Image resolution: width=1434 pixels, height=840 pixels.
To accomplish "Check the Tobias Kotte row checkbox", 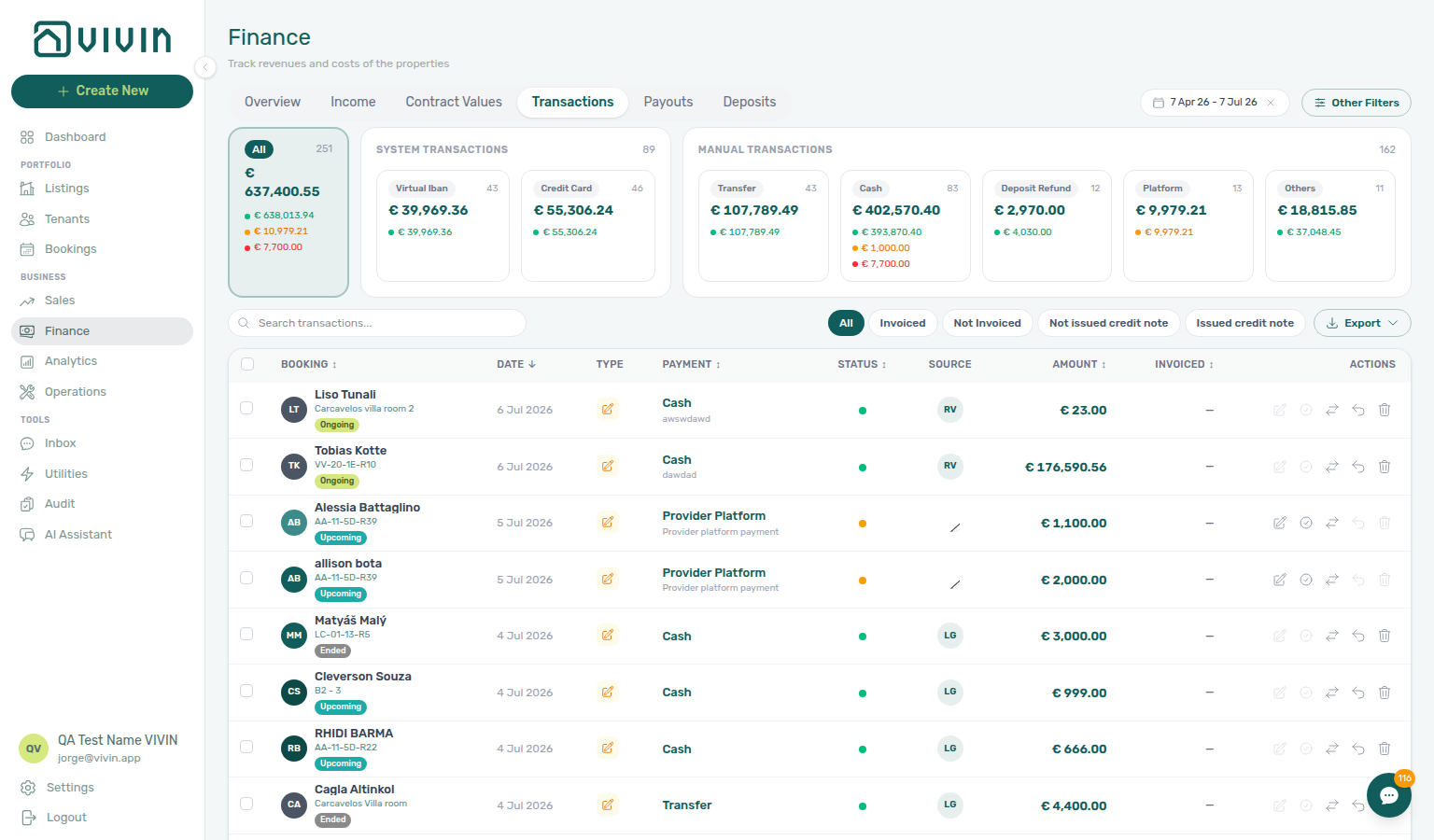I will click(246, 465).
